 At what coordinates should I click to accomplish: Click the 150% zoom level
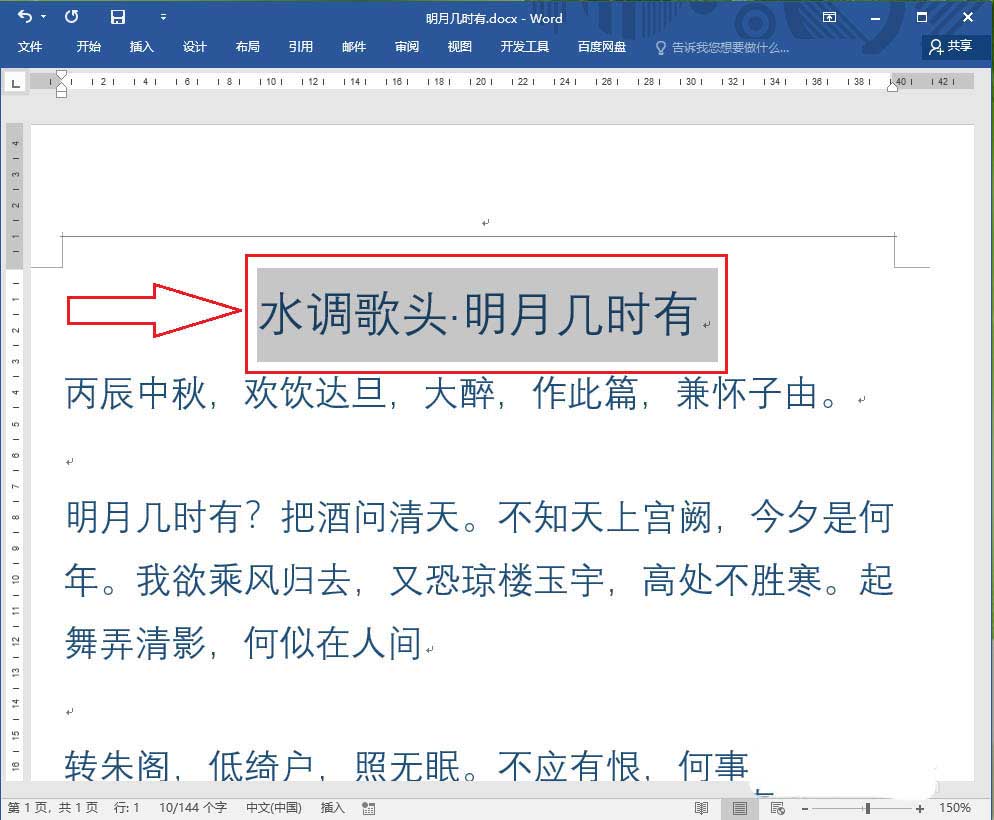955,807
